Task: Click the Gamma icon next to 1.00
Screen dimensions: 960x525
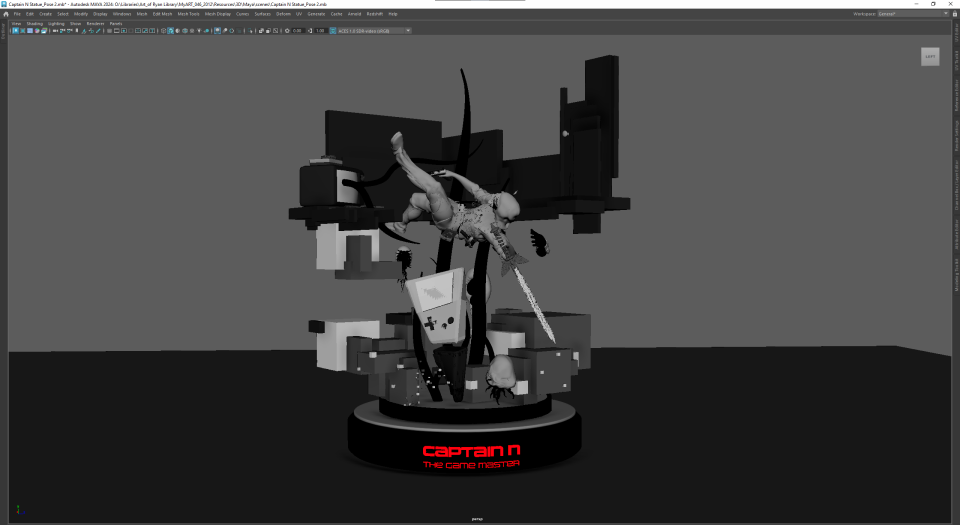Action: (310, 30)
